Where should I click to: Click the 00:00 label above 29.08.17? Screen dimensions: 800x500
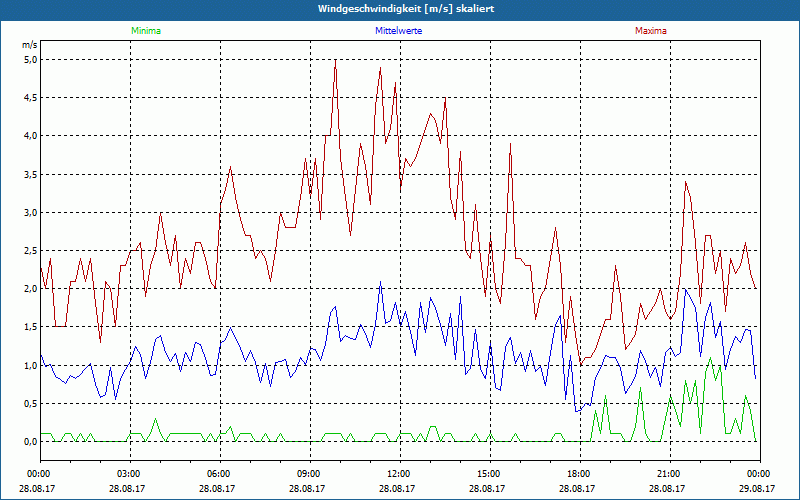[760, 474]
